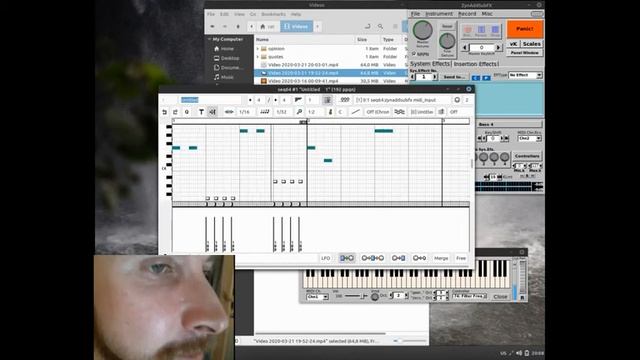Click the Master Volume knob
The width and height of the screenshot is (640, 360).
point(422,30)
